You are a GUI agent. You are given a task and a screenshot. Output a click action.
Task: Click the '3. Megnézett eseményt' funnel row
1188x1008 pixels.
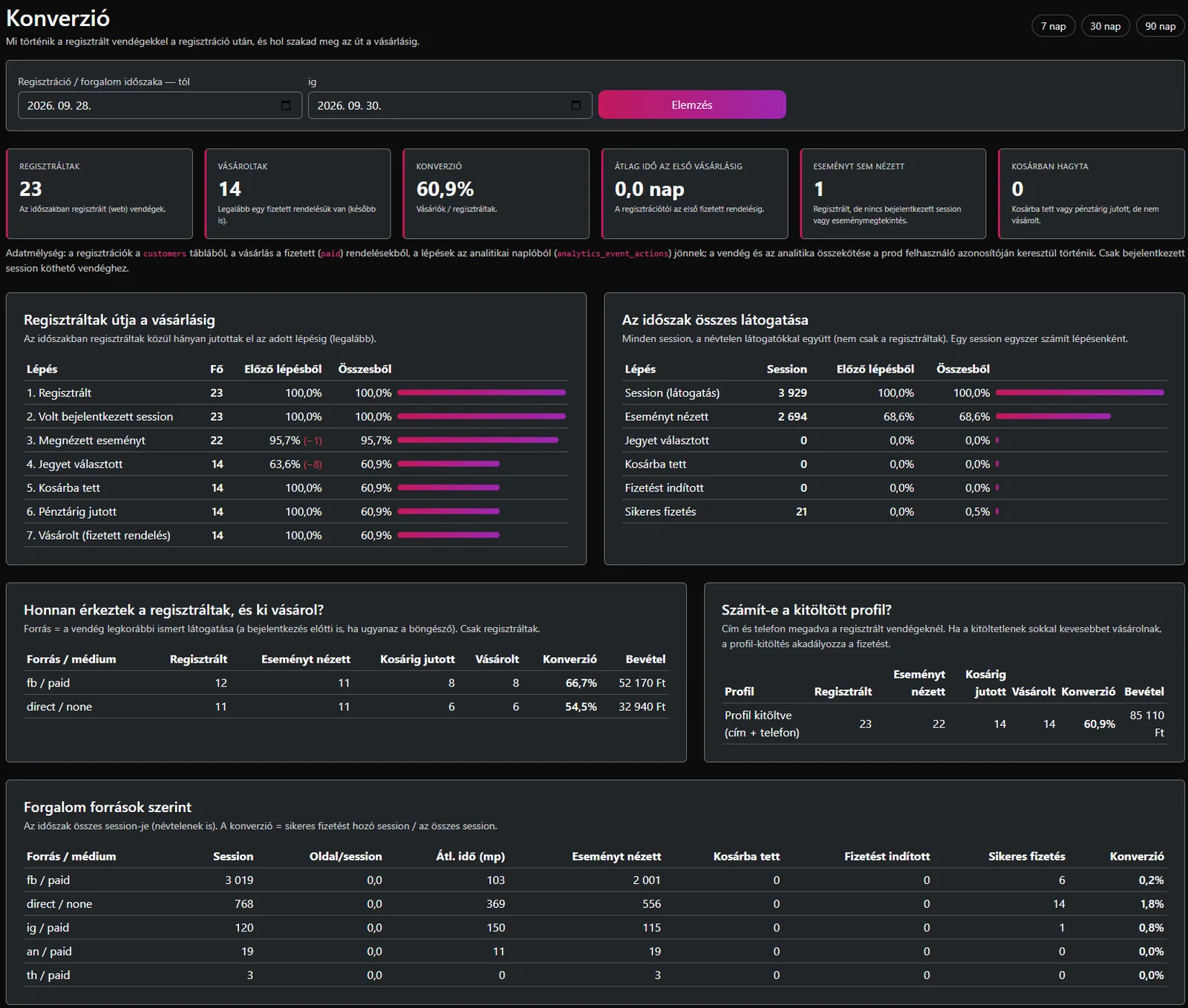pyautogui.click(x=296, y=440)
